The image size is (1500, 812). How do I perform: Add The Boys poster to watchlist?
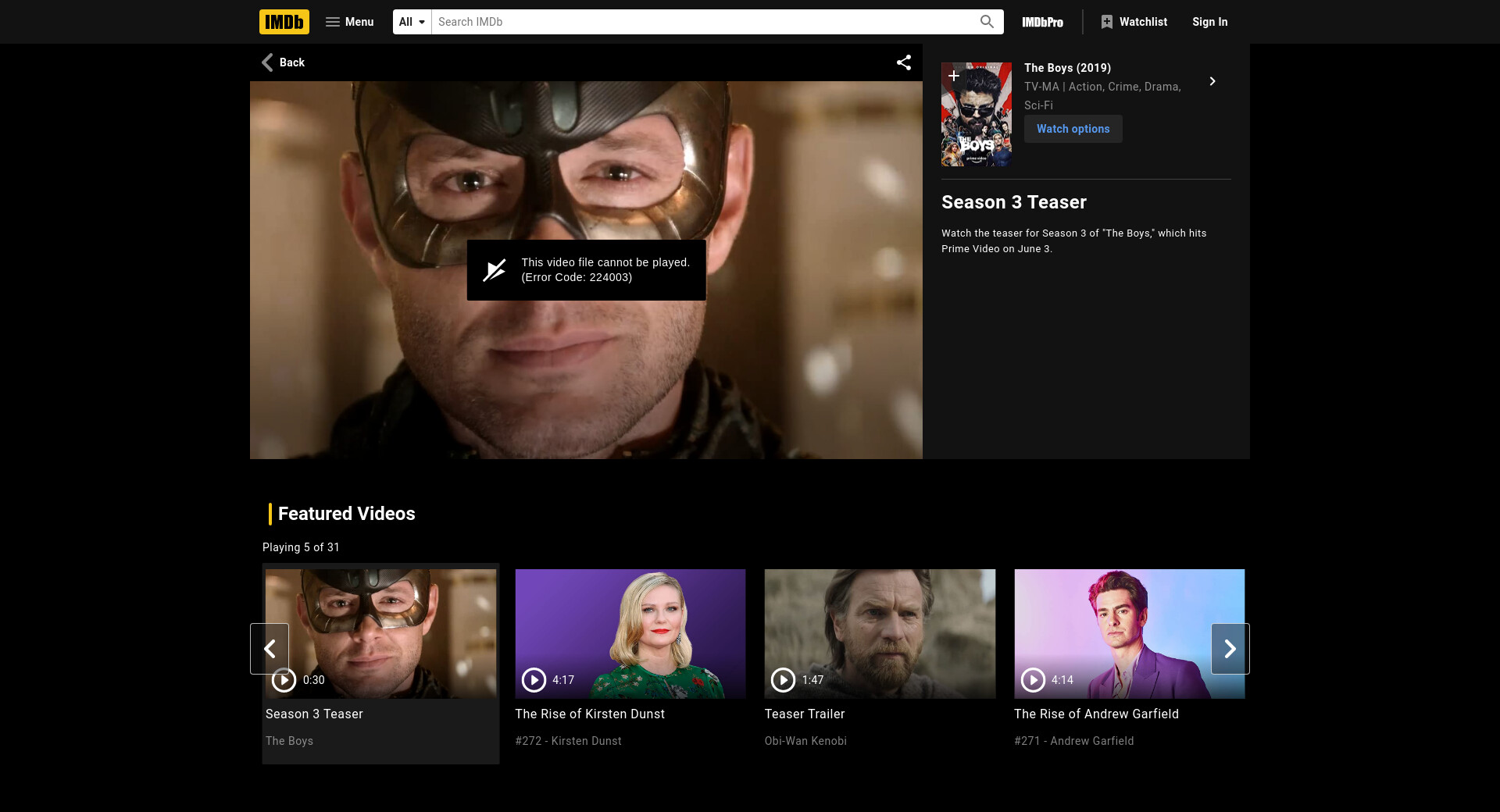click(953, 76)
